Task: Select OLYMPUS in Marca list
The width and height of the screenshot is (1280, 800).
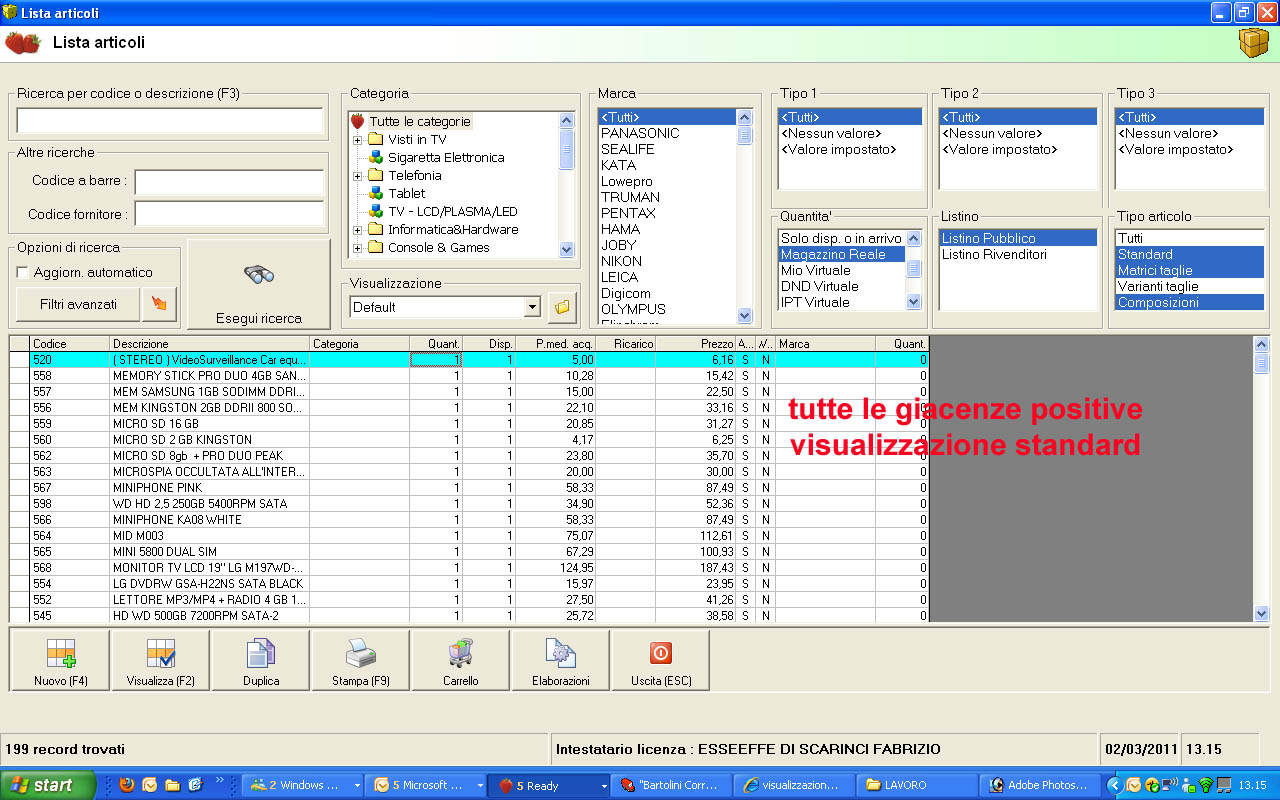Action: pos(667,309)
